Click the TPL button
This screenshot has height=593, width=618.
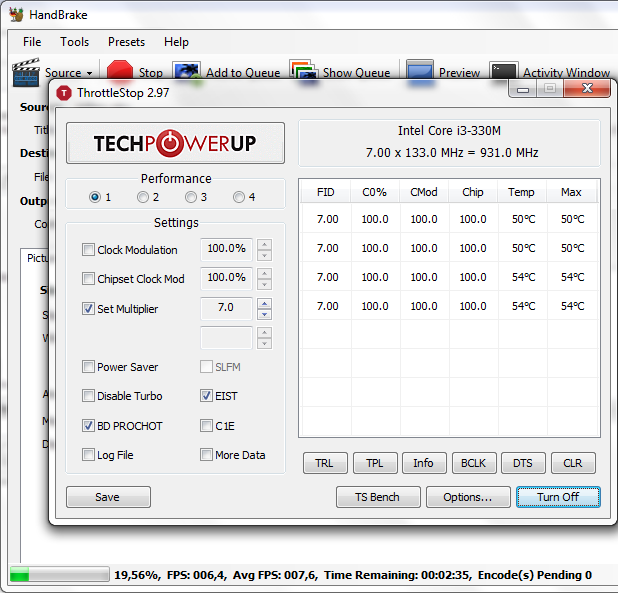[x=375, y=463]
